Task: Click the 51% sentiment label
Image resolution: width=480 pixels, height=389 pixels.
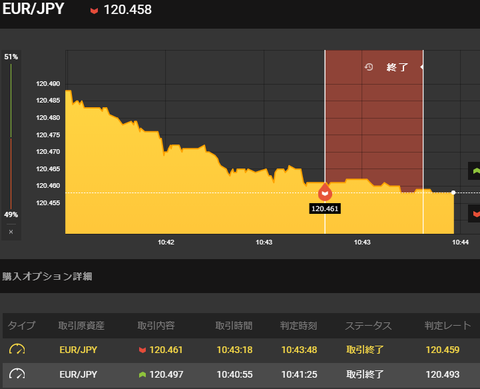Action: [11, 57]
